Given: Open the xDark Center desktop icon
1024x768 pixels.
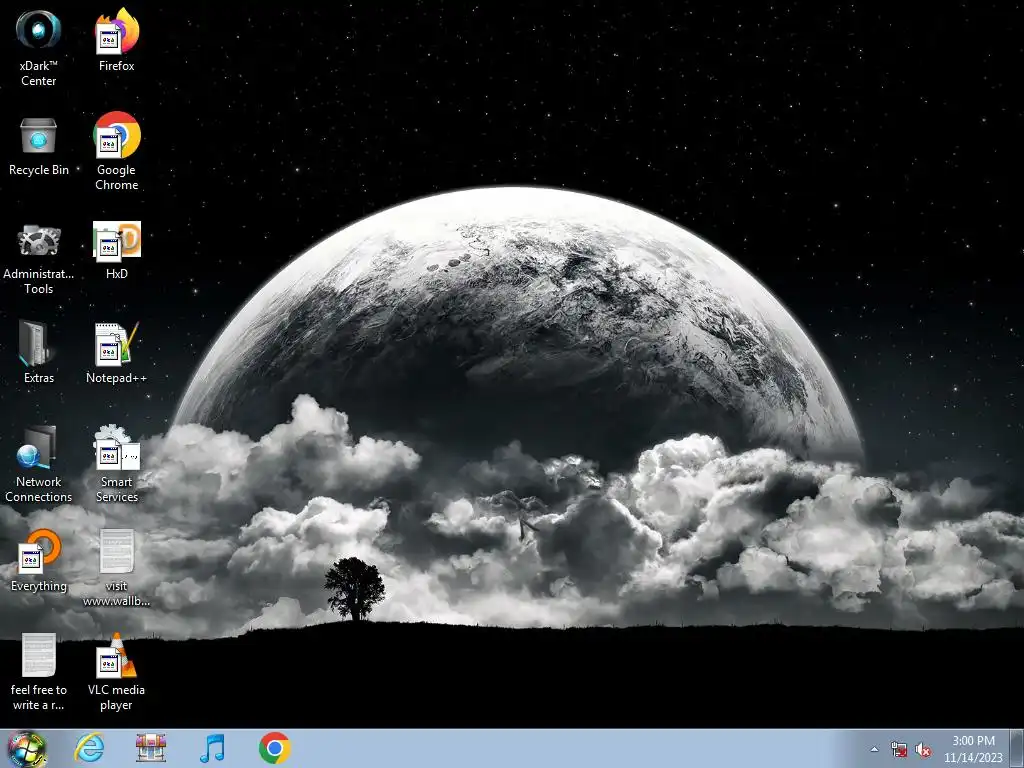Looking at the screenshot, I should tap(39, 47).
